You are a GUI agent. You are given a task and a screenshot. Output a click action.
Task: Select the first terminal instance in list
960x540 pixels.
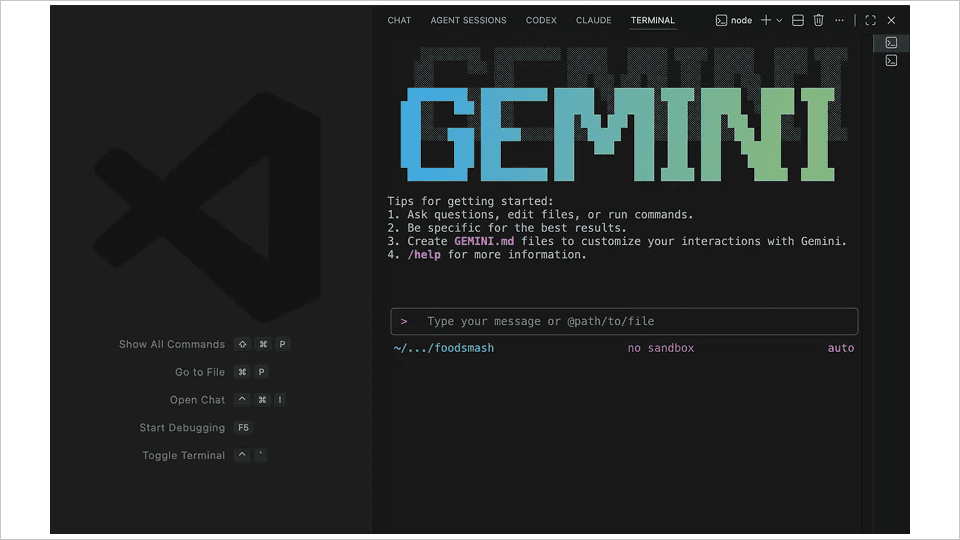tap(891, 43)
